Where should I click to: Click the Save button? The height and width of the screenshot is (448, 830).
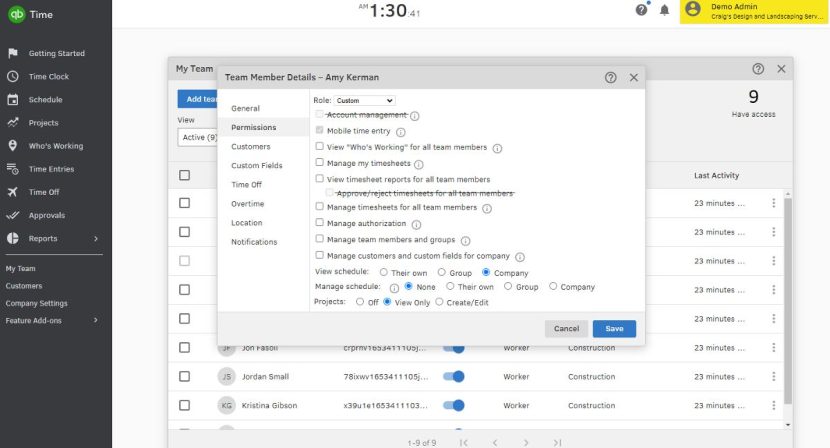point(614,329)
